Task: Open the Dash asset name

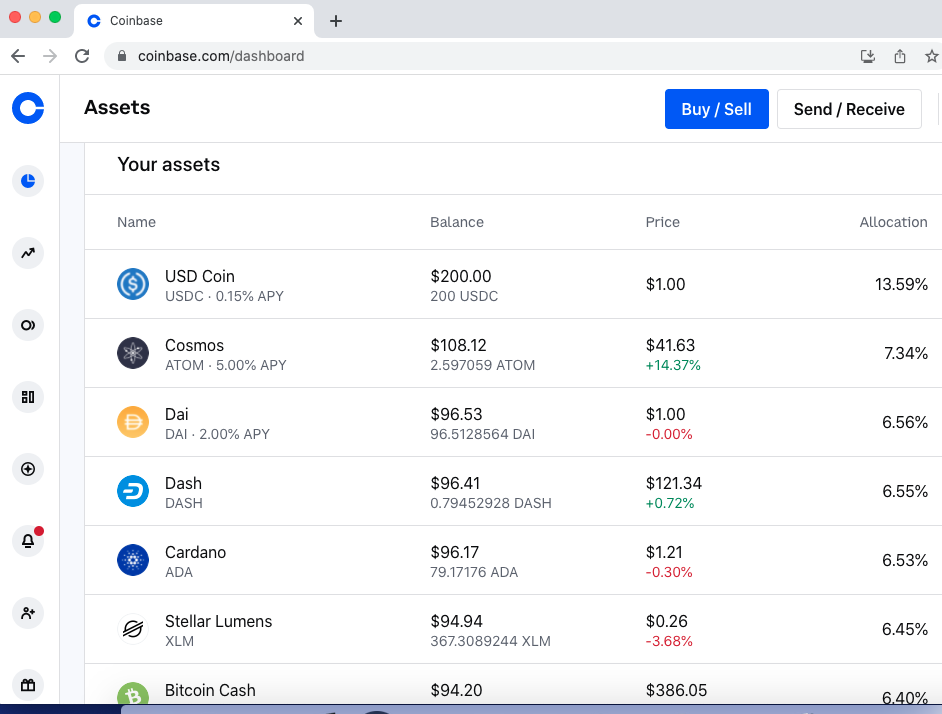Action: click(183, 484)
